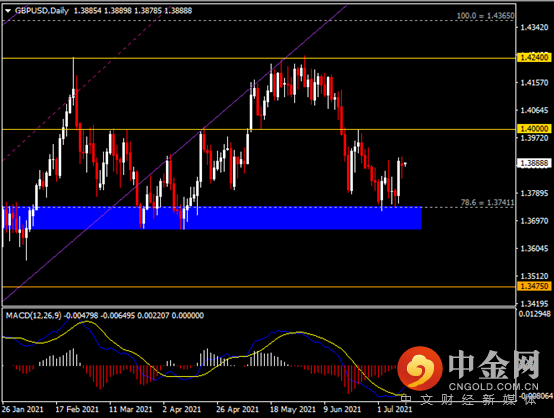Click the 1.40000 yellow price label
Viewport: 554px width, 418px height.
[x=534, y=129]
